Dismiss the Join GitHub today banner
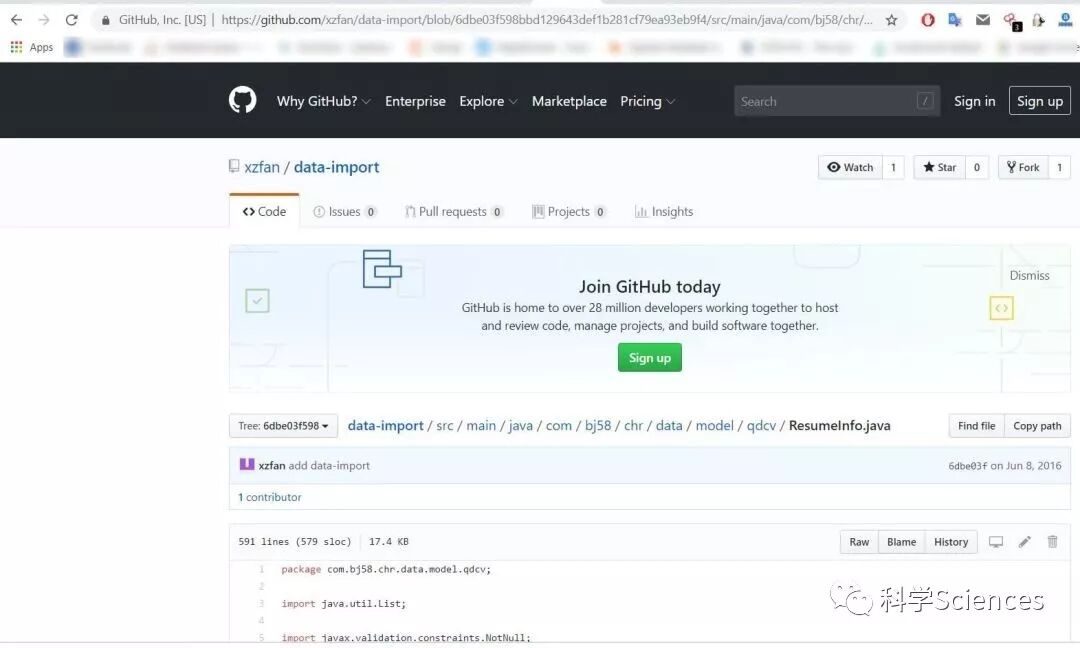This screenshot has width=1080, height=648. pyautogui.click(x=1029, y=275)
